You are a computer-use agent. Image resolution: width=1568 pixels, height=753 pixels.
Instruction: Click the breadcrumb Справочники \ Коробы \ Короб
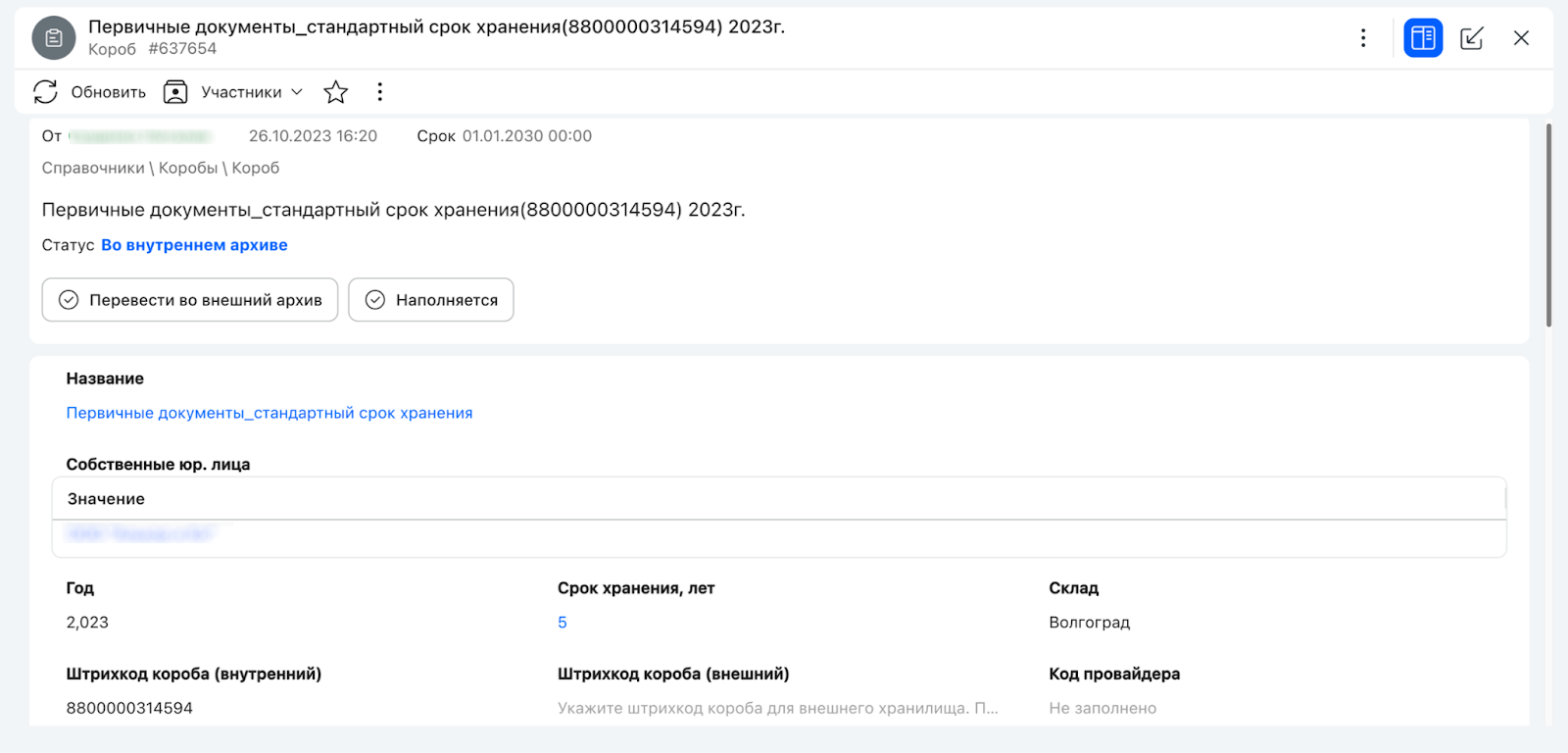(x=161, y=168)
